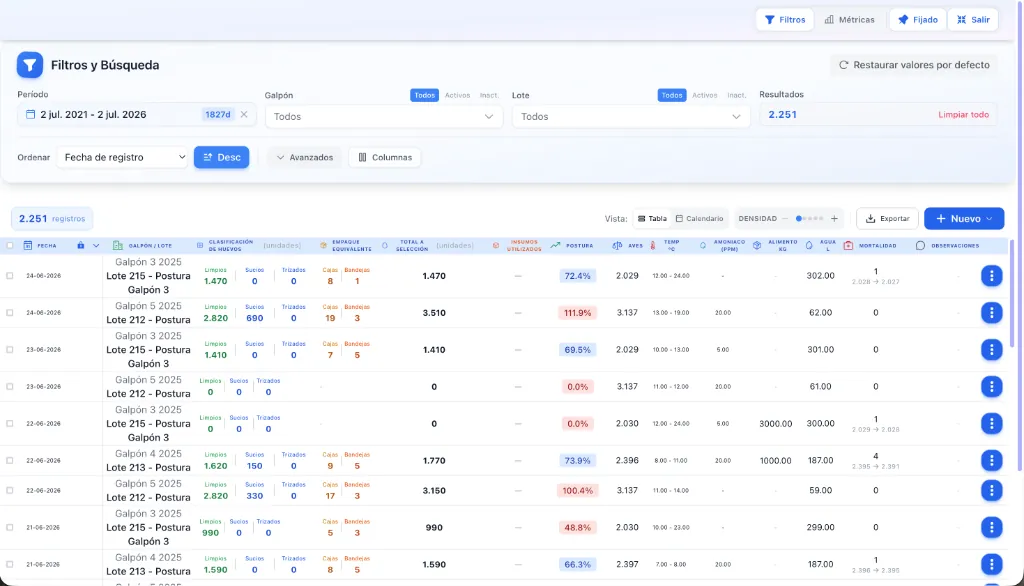Open the Galpón Todos dropdown
The height and width of the screenshot is (586, 1024).
click(x=383, y=116)
